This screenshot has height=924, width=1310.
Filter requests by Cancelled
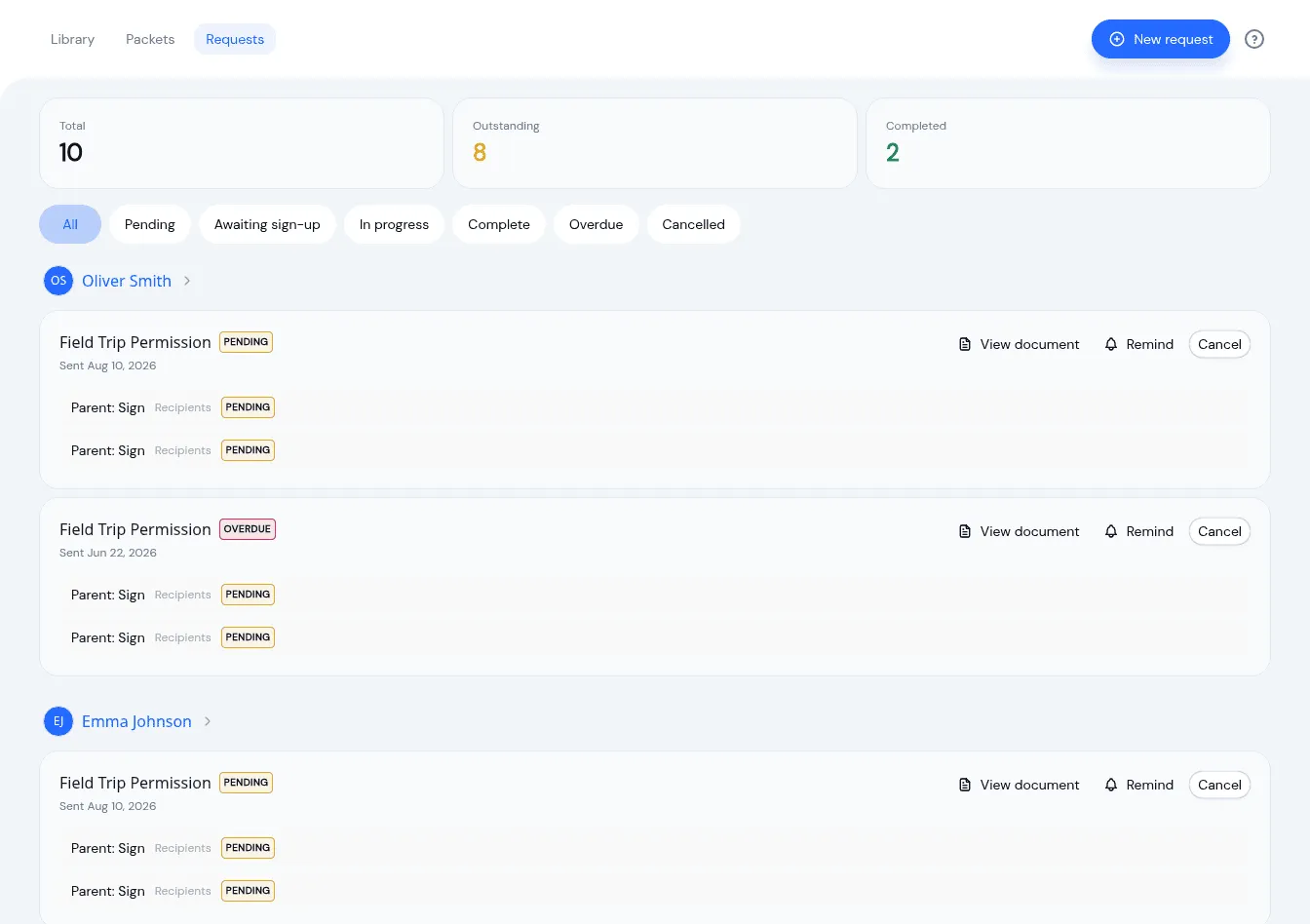(693, 224)
